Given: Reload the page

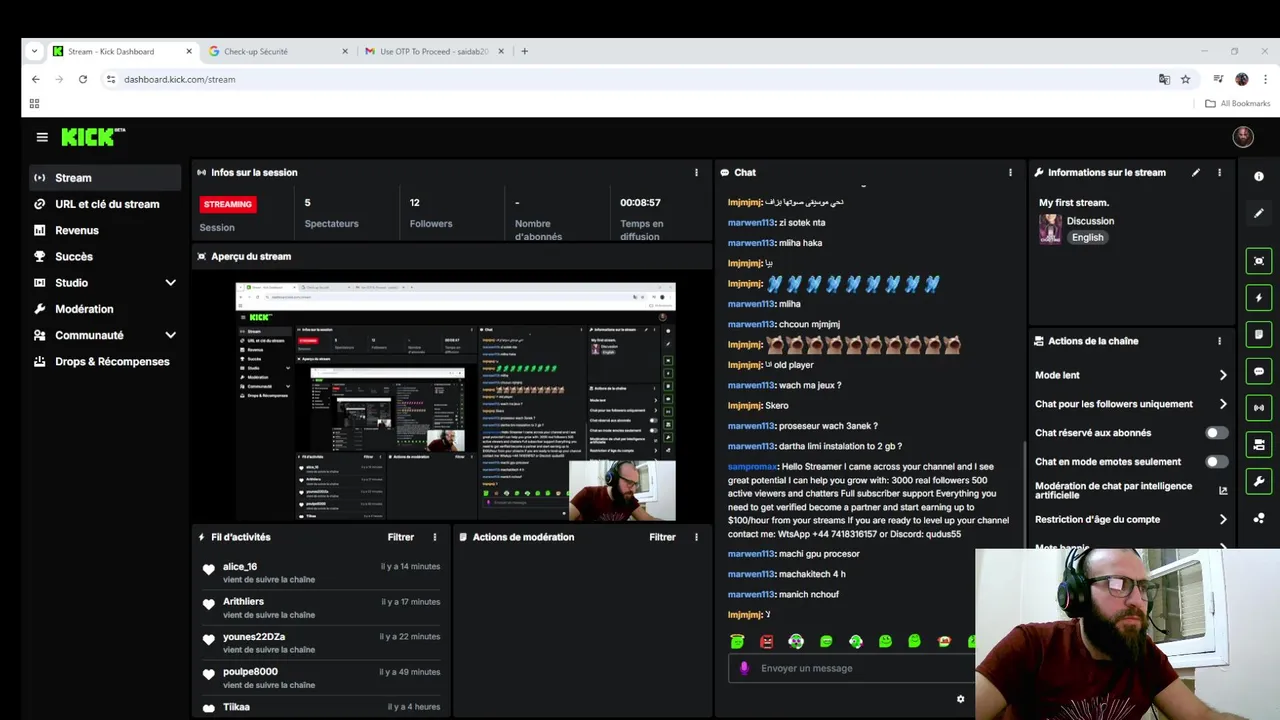Looking at the screenshot, I should click(x=83, y=79).
